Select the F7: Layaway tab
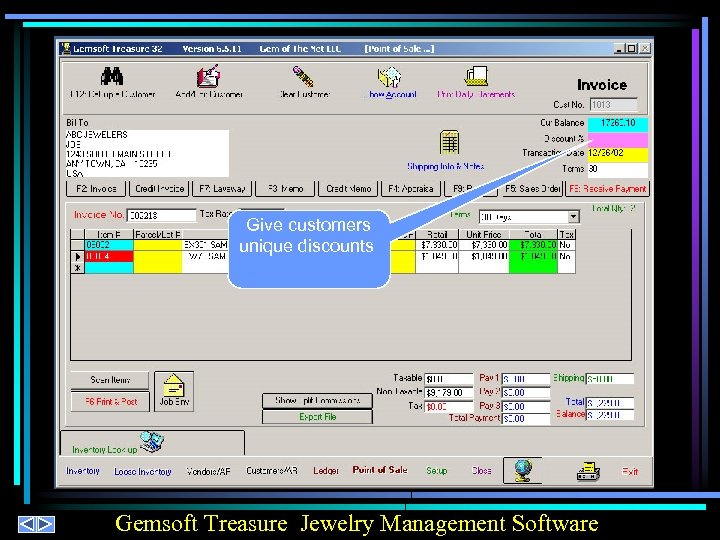720x540 pixels. coord(222,189)
